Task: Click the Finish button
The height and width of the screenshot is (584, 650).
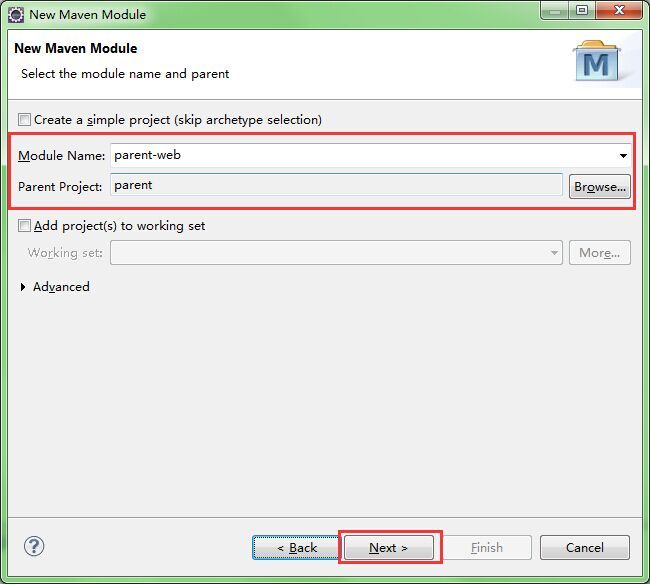Action: [x=487, y=548]
